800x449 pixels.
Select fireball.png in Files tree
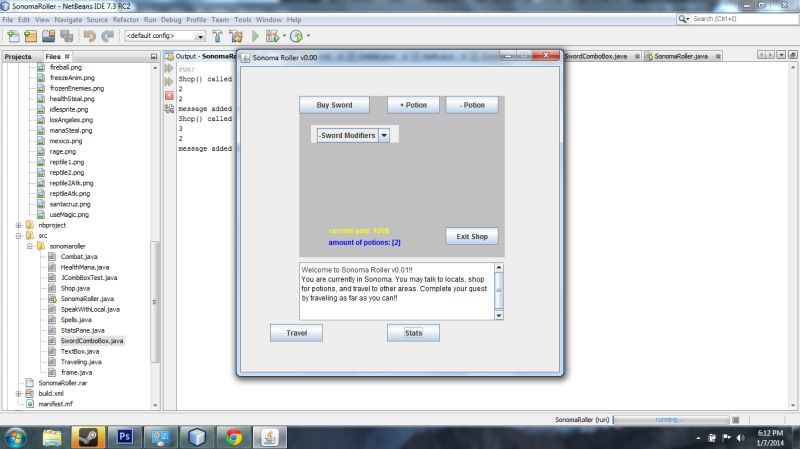pyautogui.click(x=65, y=67)
